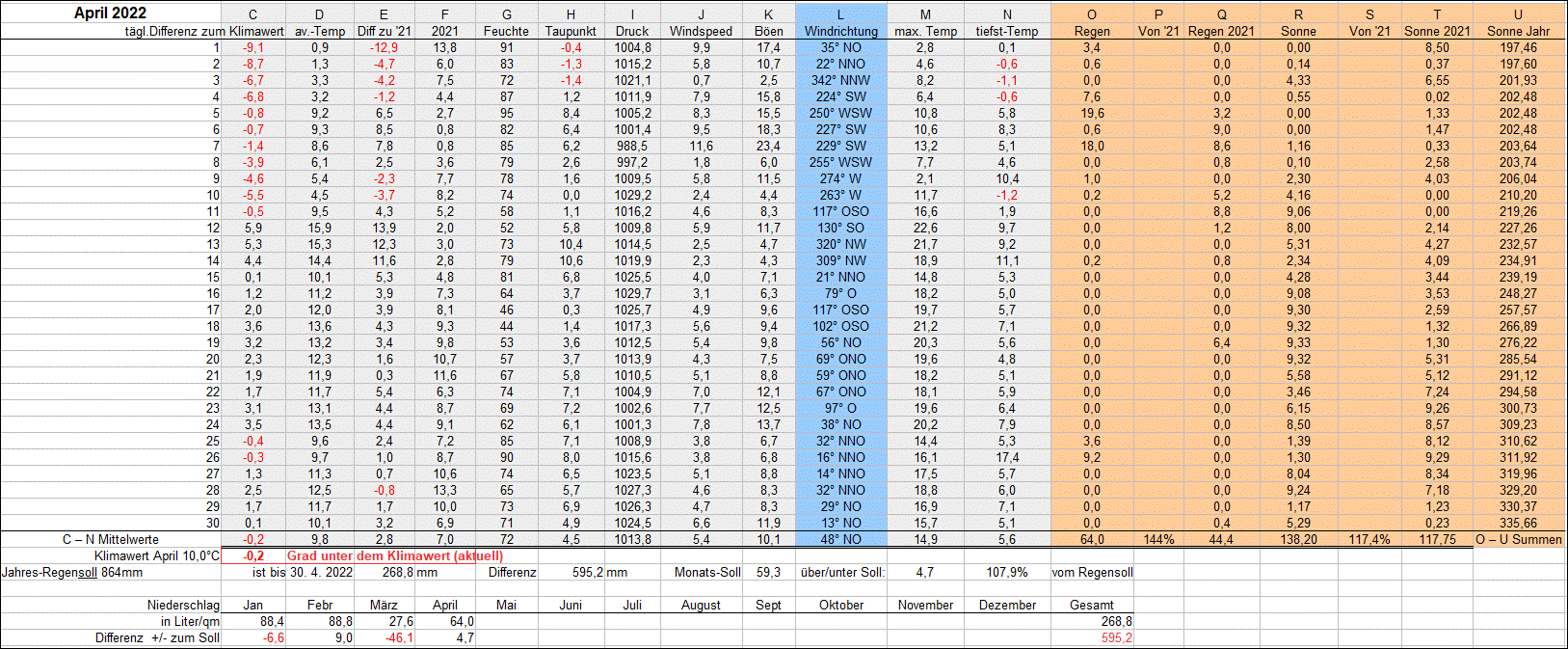1568x649 pixels.
Task: Click the 138,20 Sonne sum cell
Action: tap(1298, 539)
